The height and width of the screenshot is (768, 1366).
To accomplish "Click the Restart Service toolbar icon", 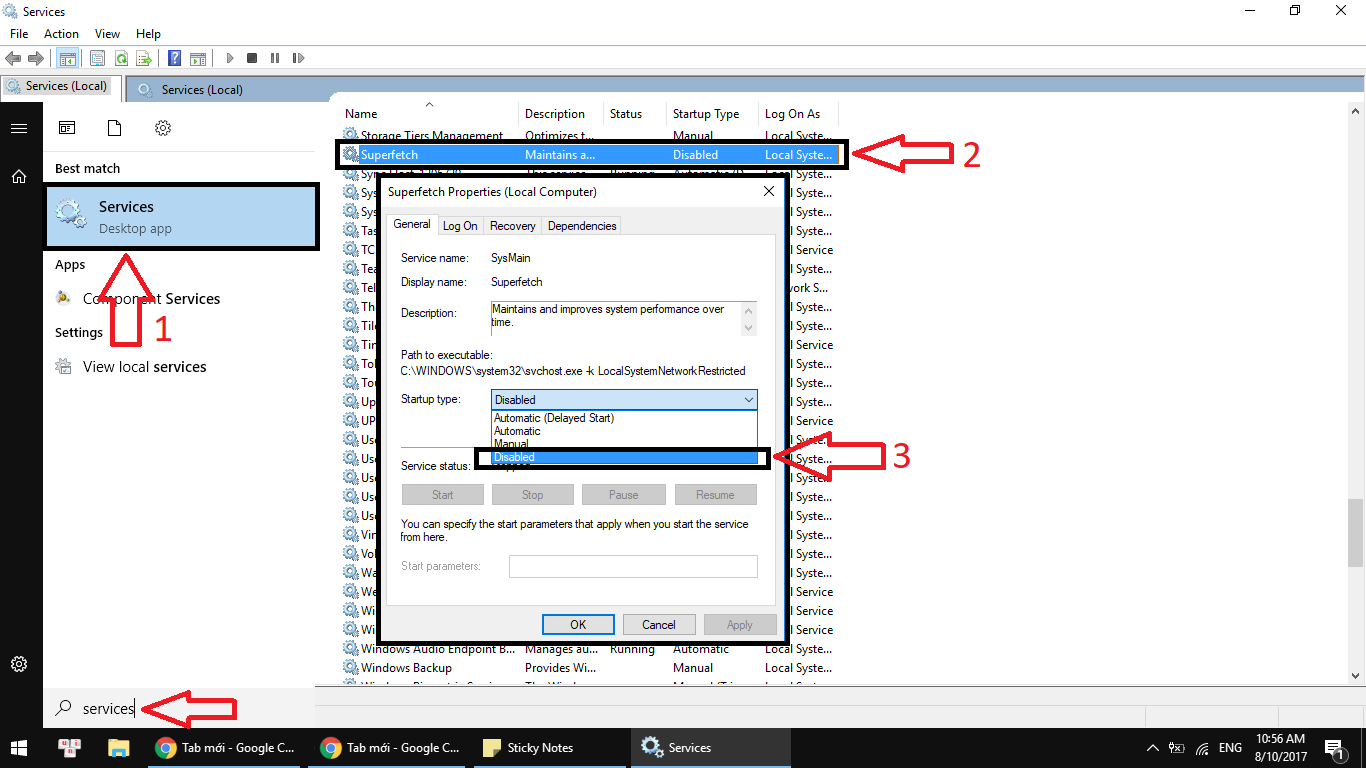I will pyautogui.click(x=298, y=59).
